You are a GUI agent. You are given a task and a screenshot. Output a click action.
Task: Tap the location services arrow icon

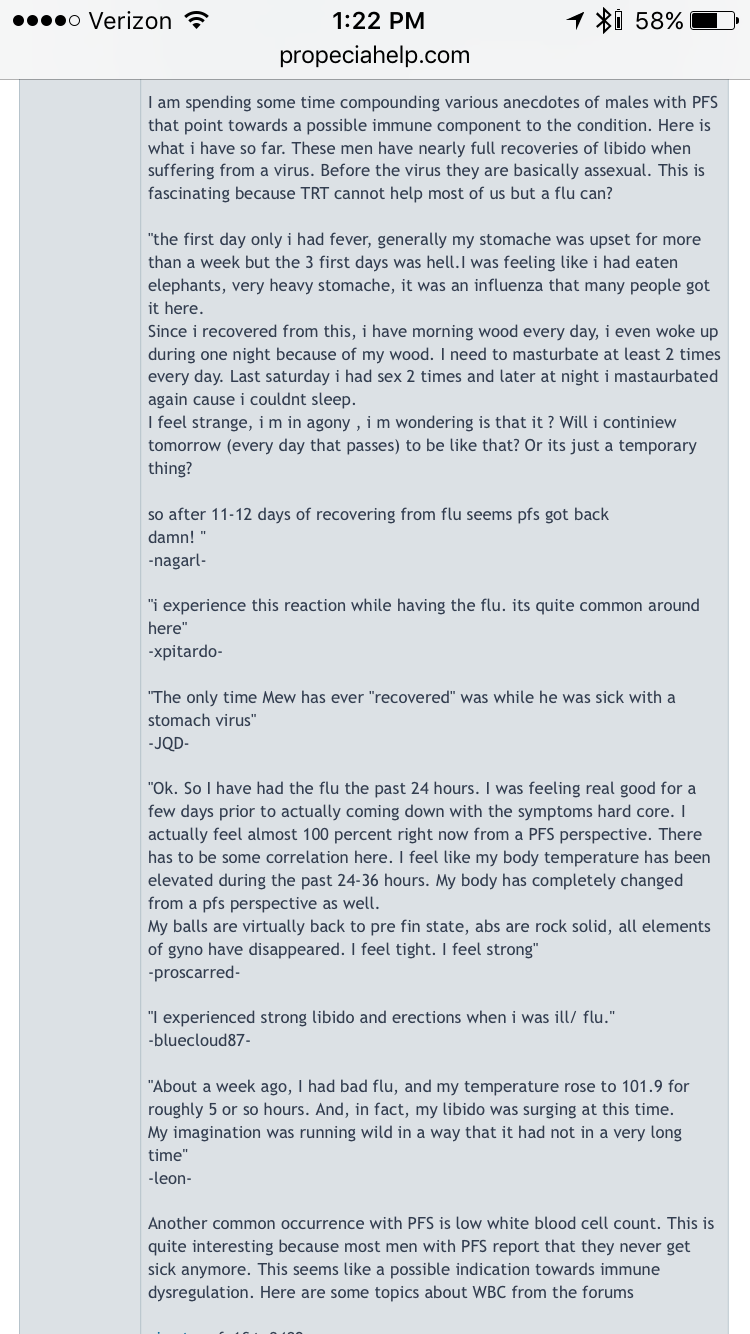[x=575, y=20]
